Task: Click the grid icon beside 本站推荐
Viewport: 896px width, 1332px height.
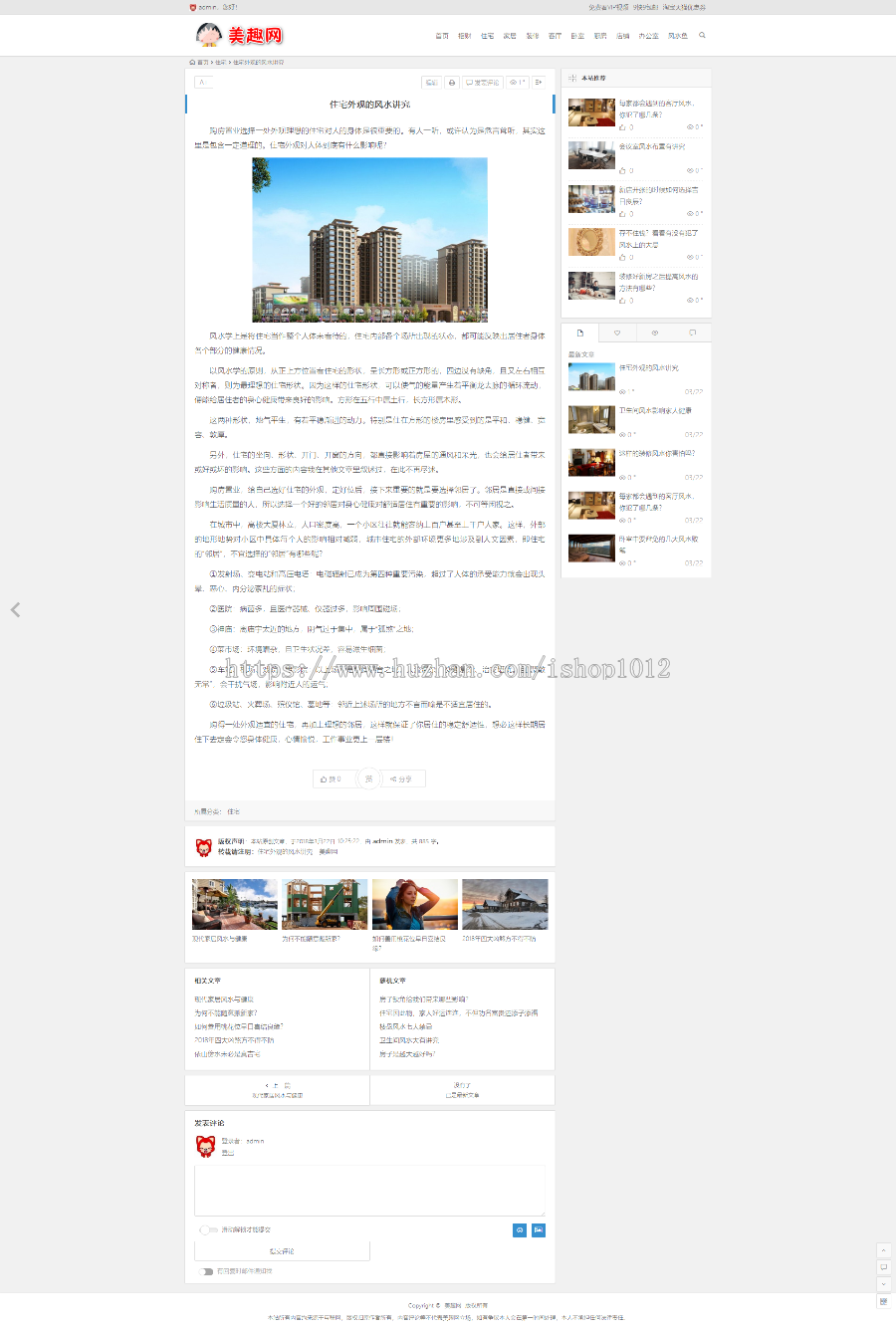Action: click(572, 78)
